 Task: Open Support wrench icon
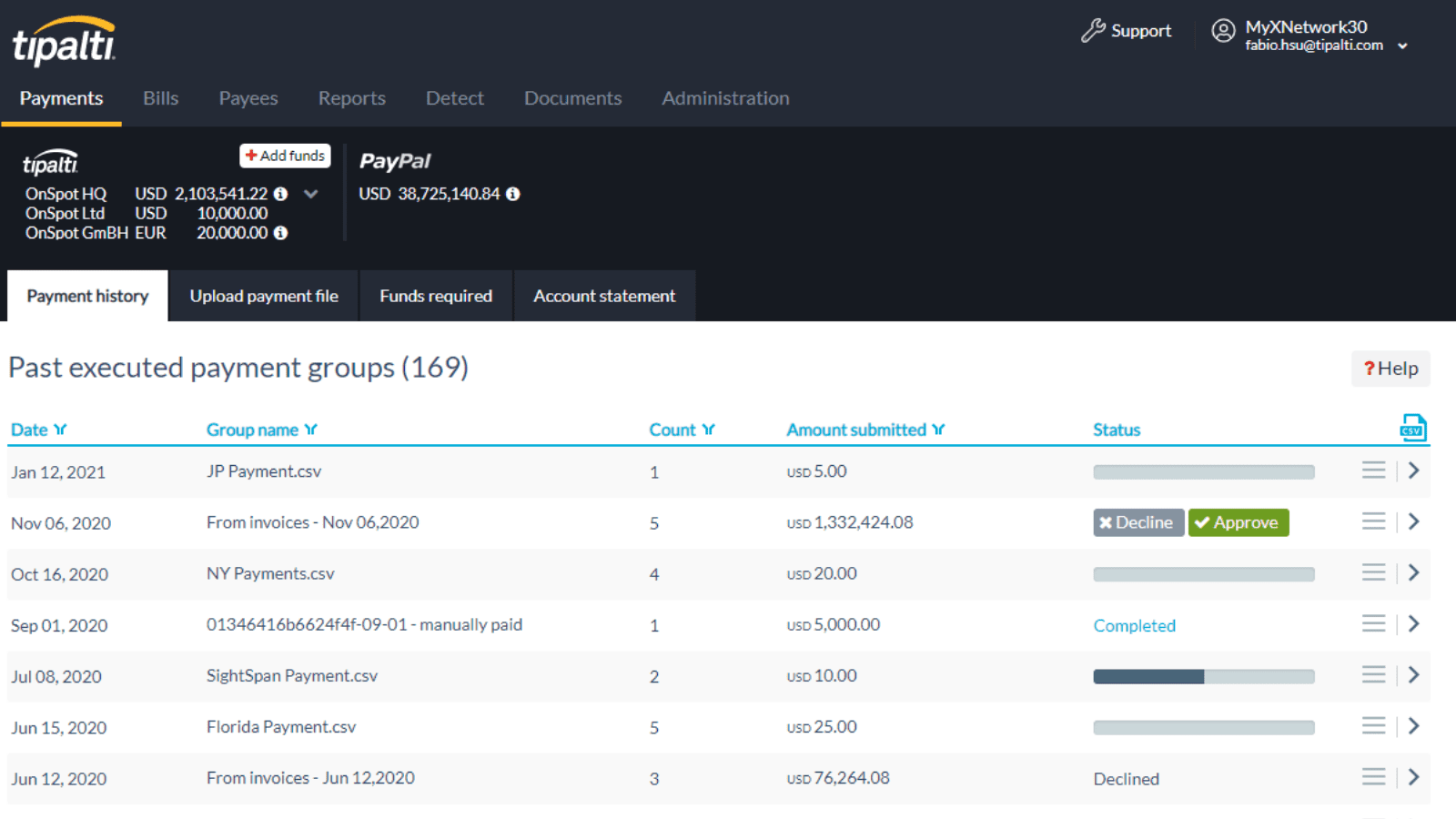[1093, 31]
